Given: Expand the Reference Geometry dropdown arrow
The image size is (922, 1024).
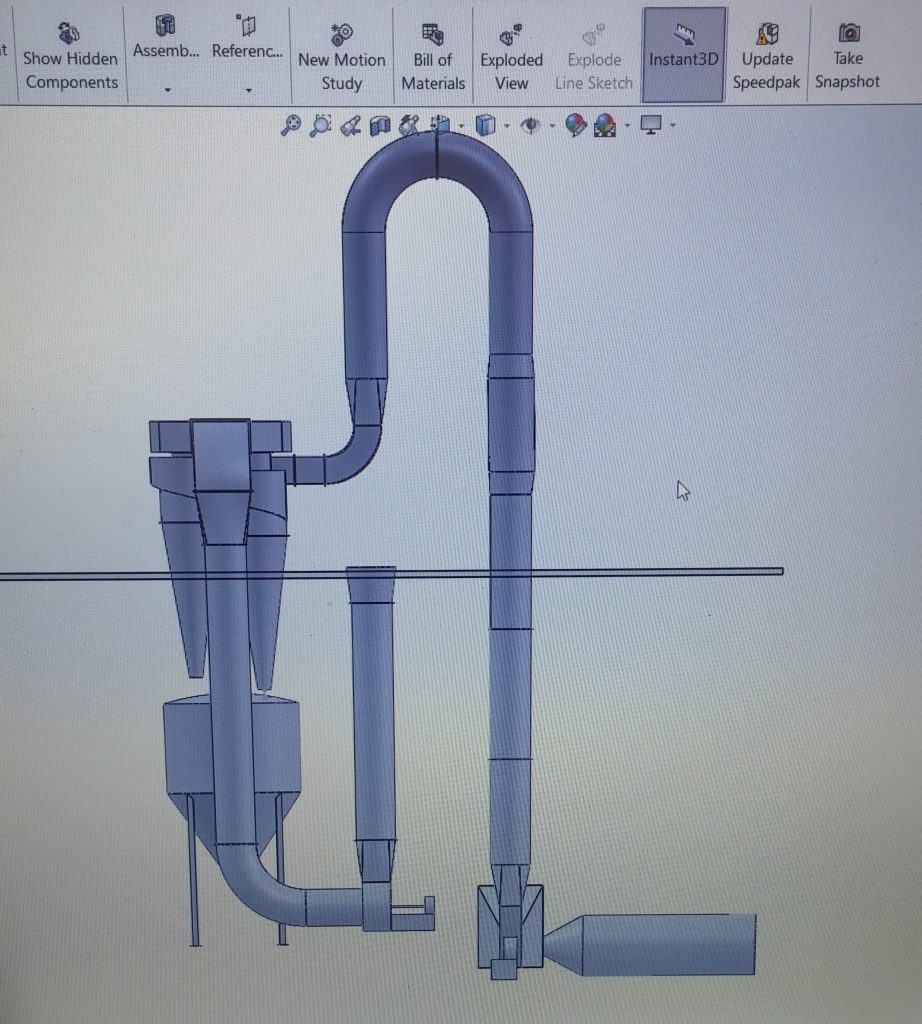Looking at the screenshot, I should (x=247, y=90).
